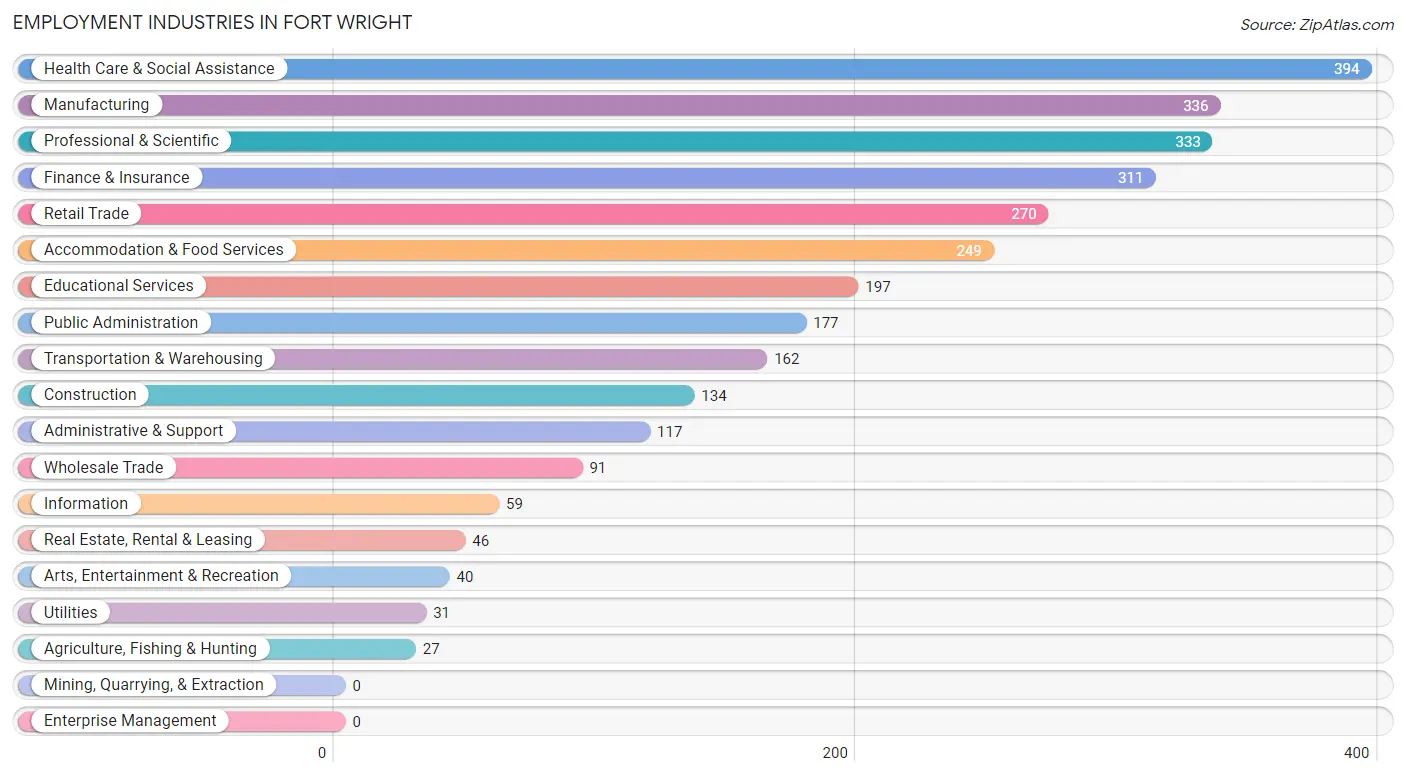
Task: Select the Wholesale Trade label
Action: pos(104,468)
